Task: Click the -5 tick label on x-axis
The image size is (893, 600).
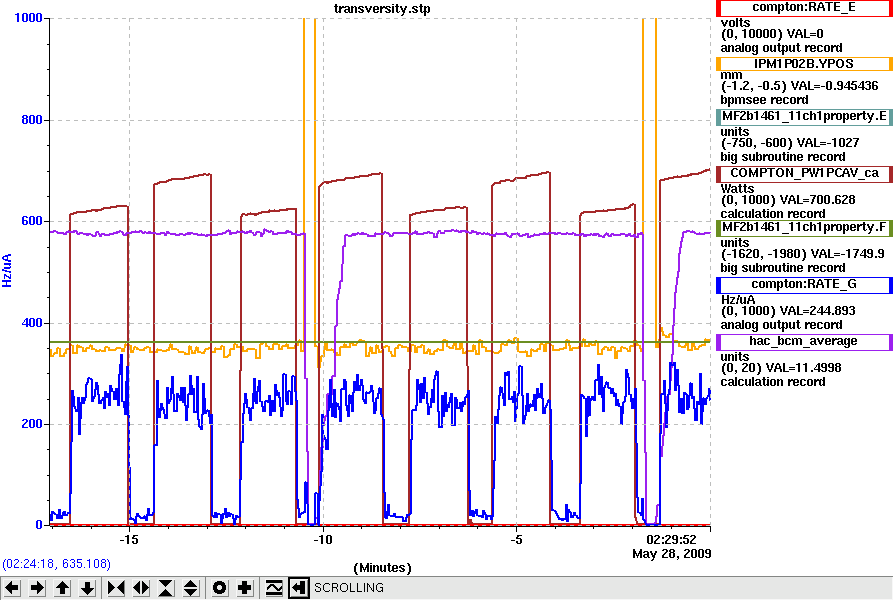Action: [x=516, y=539]
